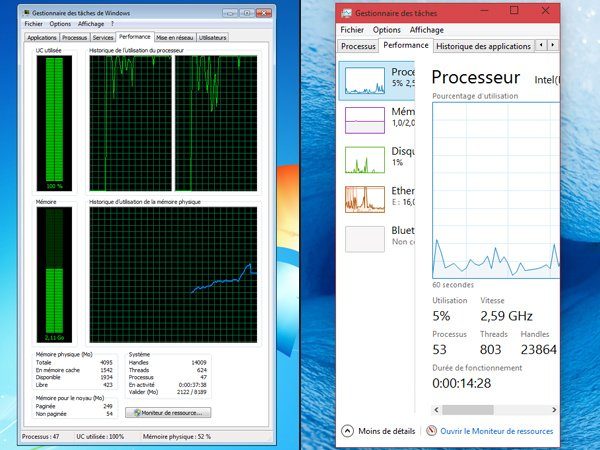Switch to Historique des applications tab
Image resolution: width=600 pixels, height=450 pixels.
(483, 46)
